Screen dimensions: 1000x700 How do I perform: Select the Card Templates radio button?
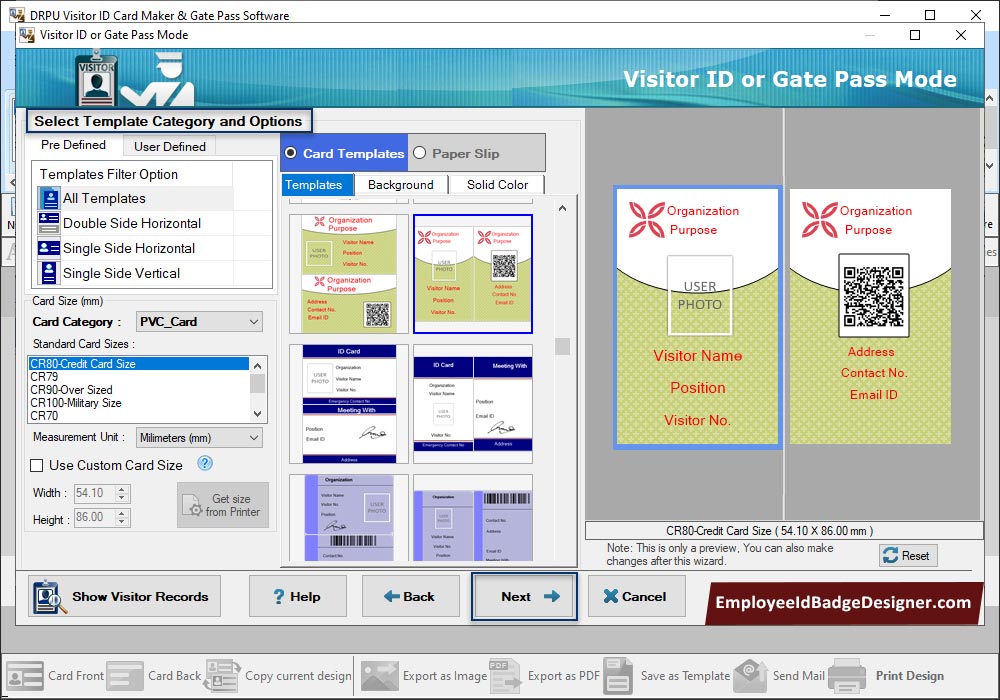291,153
